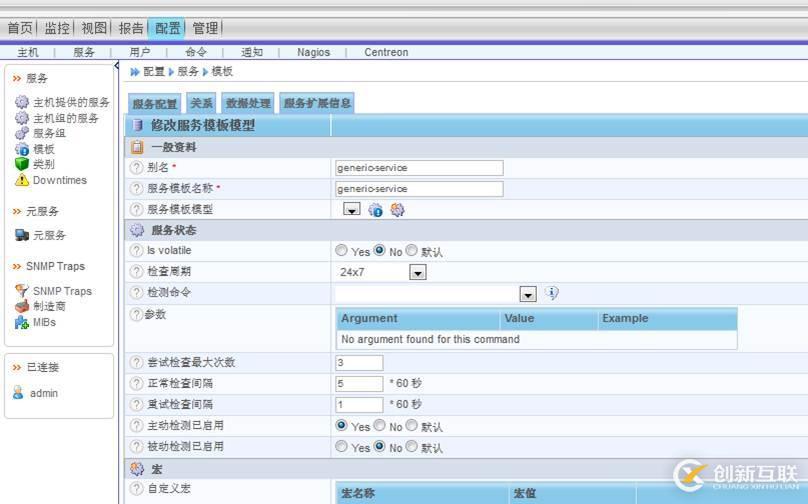Open the 主机组的服务 gear icon in the sidebar
808x504 pixels.
click(22, 117)
